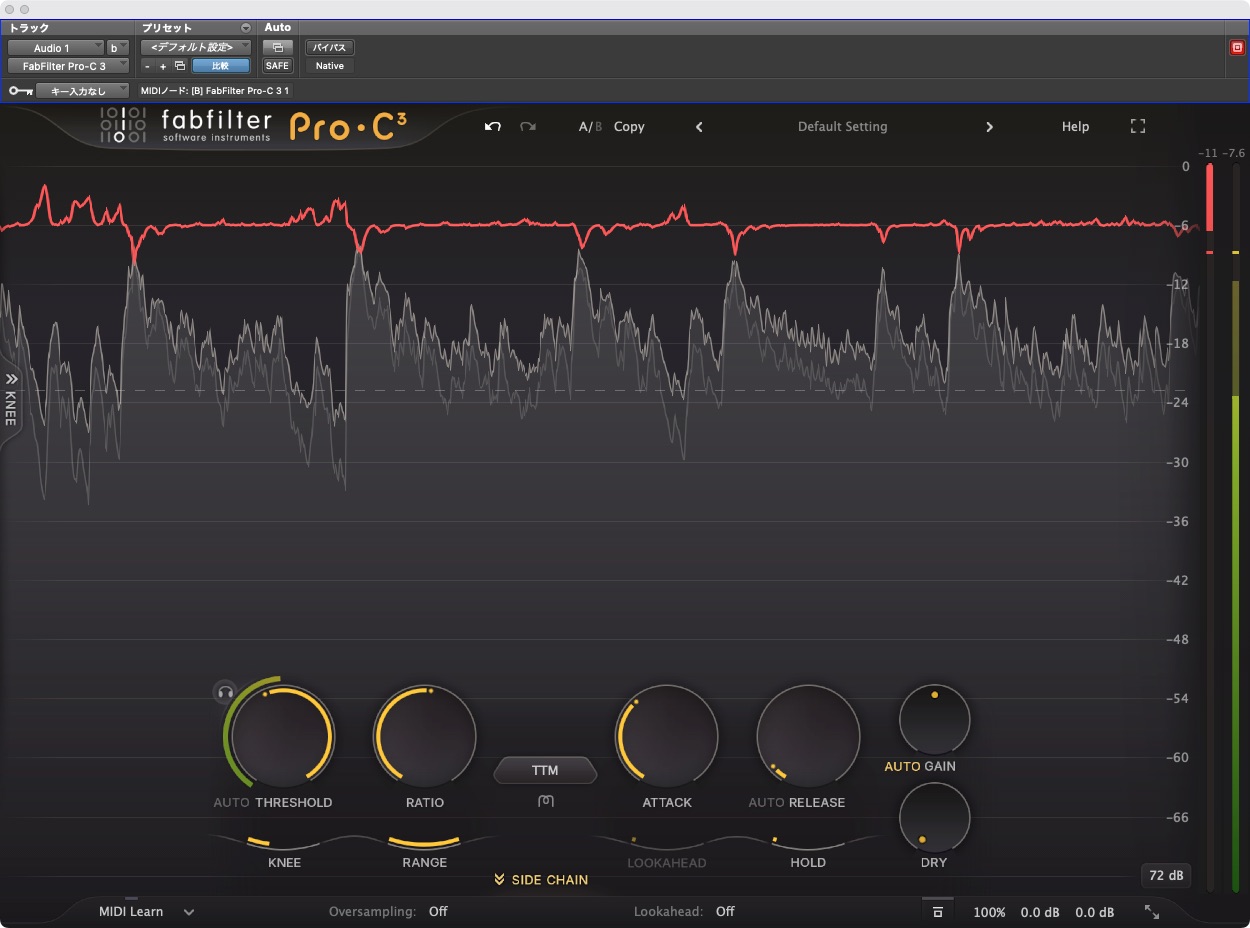1250x928 pixels.
Task: Click the resize arrows icon at bottom right
Action: click(x=1152, y=912)
